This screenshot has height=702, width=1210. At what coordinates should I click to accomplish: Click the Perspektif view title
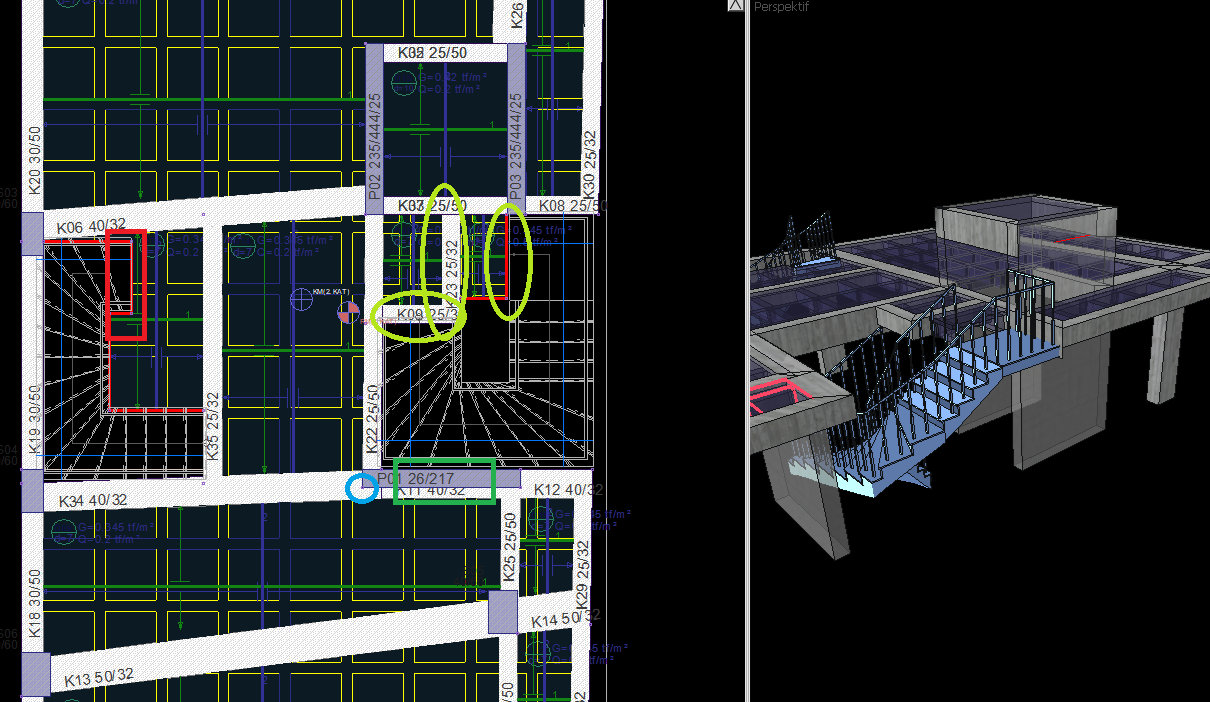click(781, 7)
